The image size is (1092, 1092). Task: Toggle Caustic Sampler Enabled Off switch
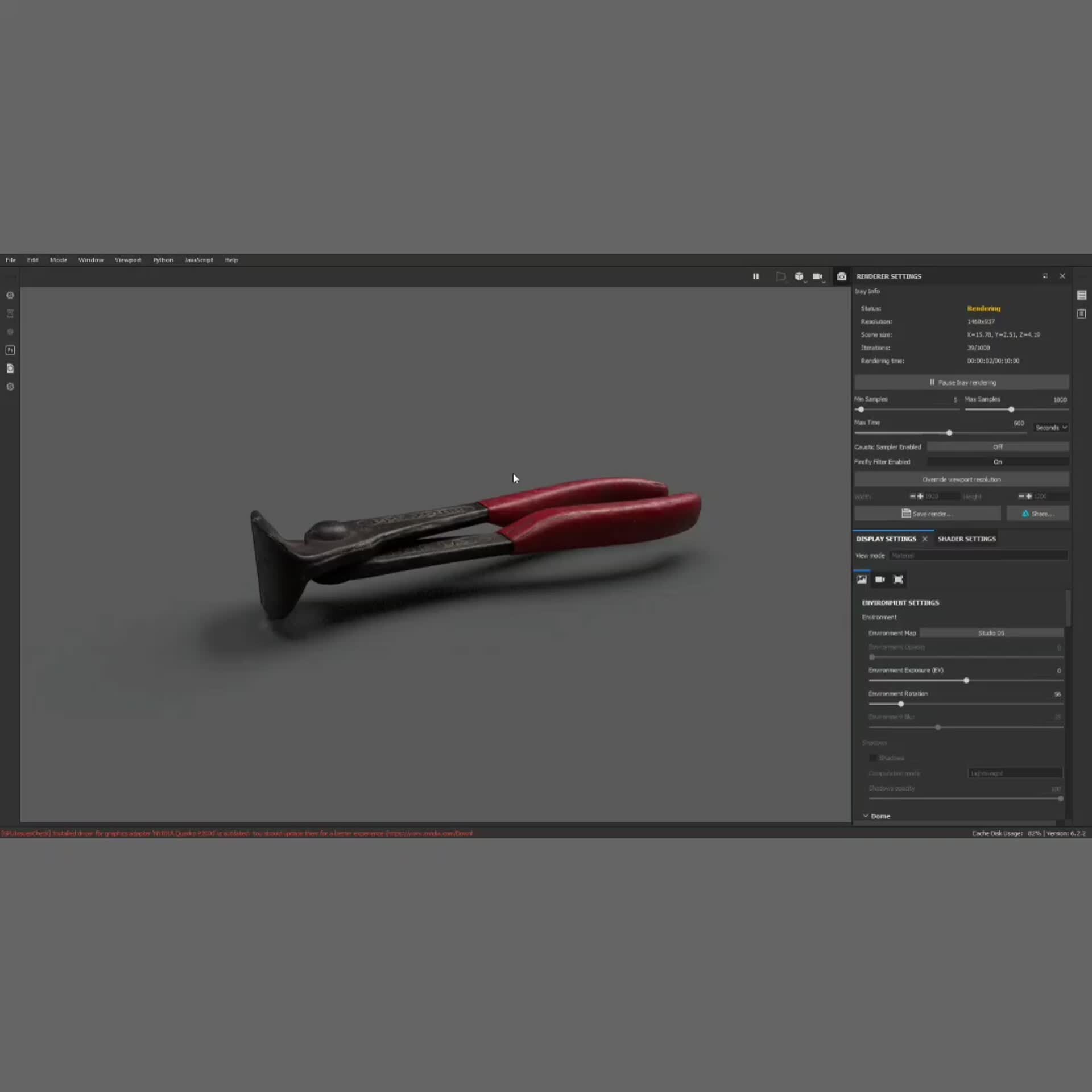[998, 447]
